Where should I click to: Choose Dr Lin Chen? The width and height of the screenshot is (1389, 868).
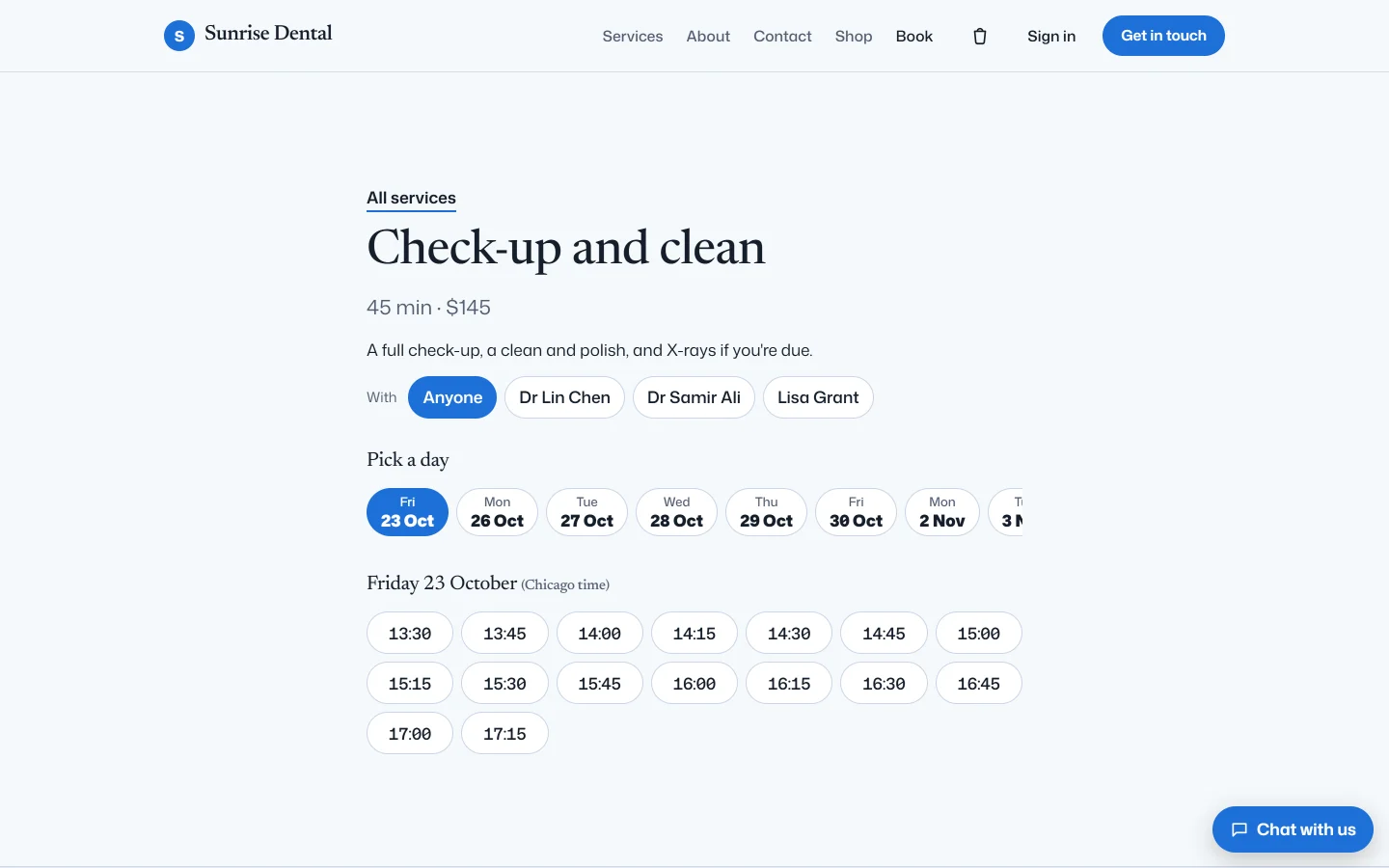tap(564, 397)
